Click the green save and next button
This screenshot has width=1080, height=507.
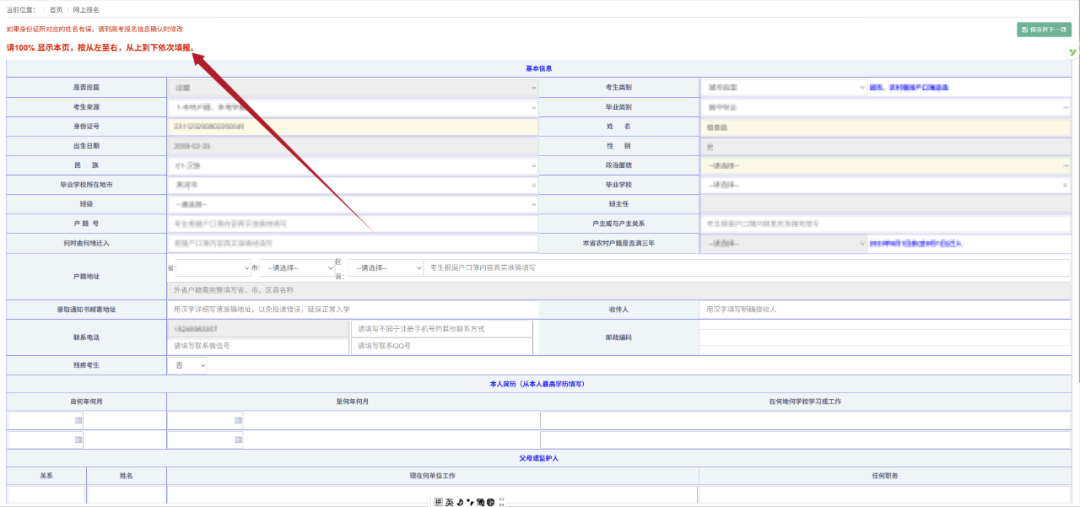click(x=1044, y=30)
